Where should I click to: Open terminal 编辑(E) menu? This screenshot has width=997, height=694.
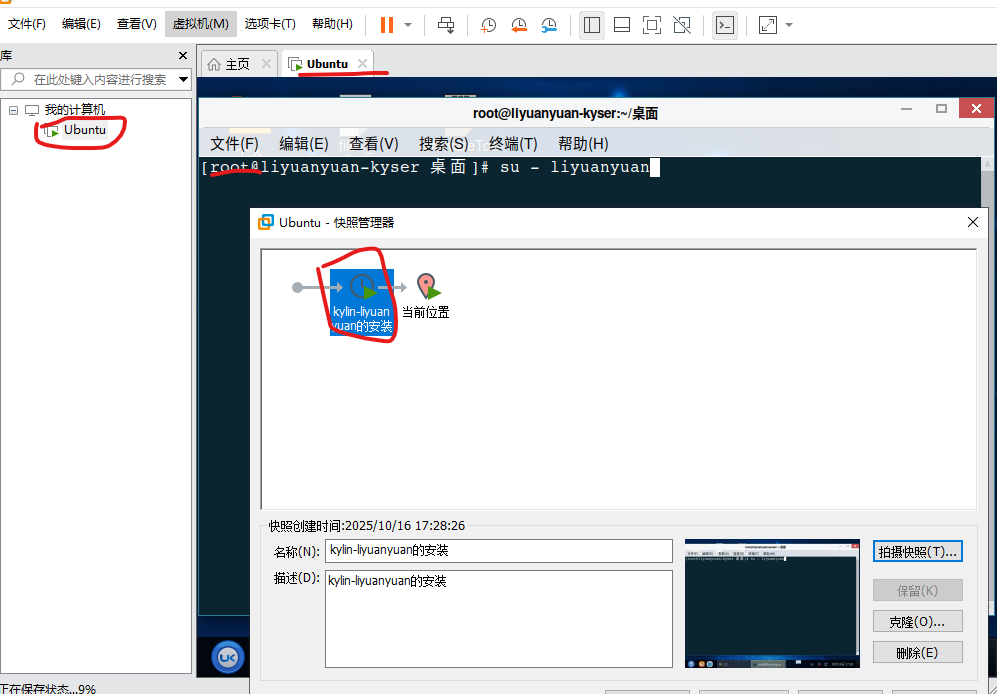[304, 144]
